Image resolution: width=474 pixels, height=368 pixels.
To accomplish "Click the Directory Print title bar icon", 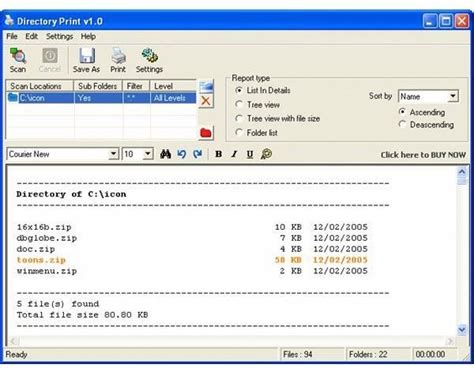I will pos(9,21).
